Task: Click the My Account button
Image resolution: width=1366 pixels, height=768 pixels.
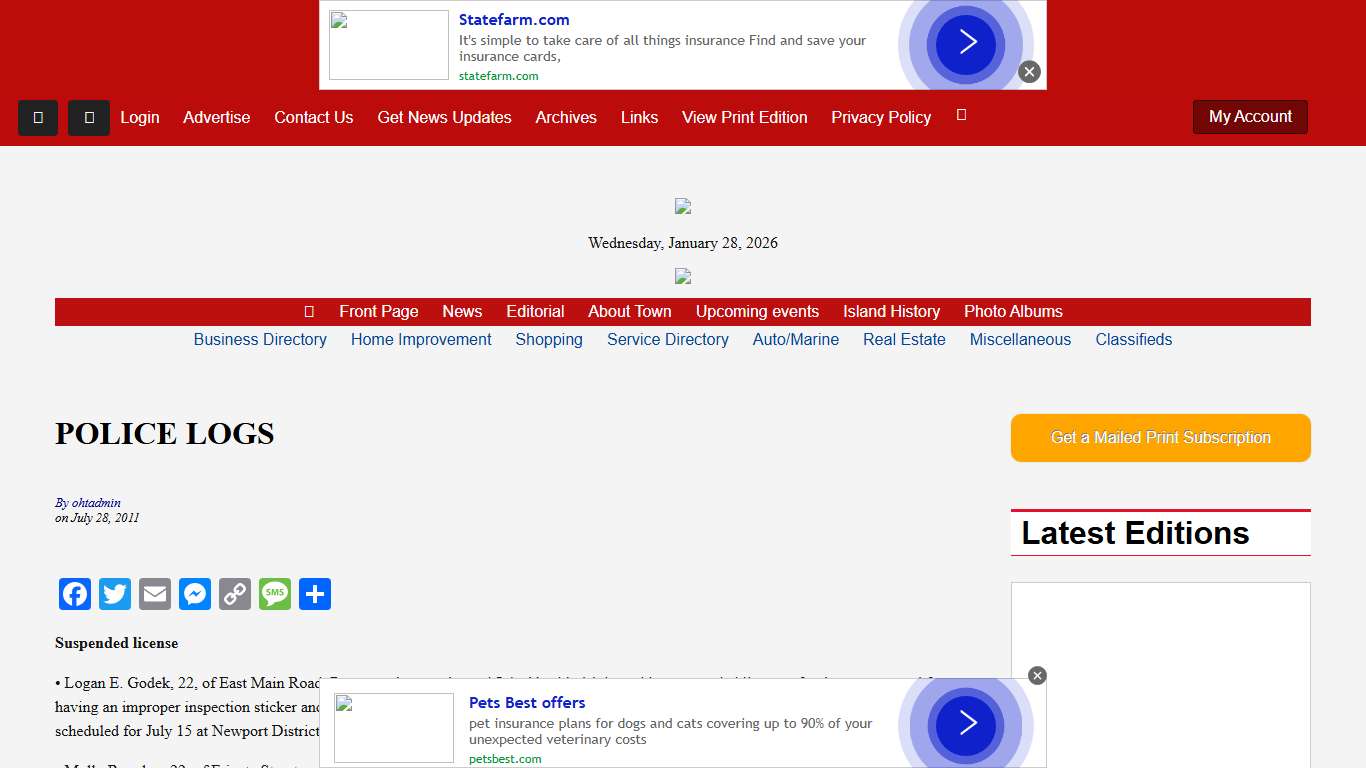Action: pyautogui.click(x=1250, y=117)
